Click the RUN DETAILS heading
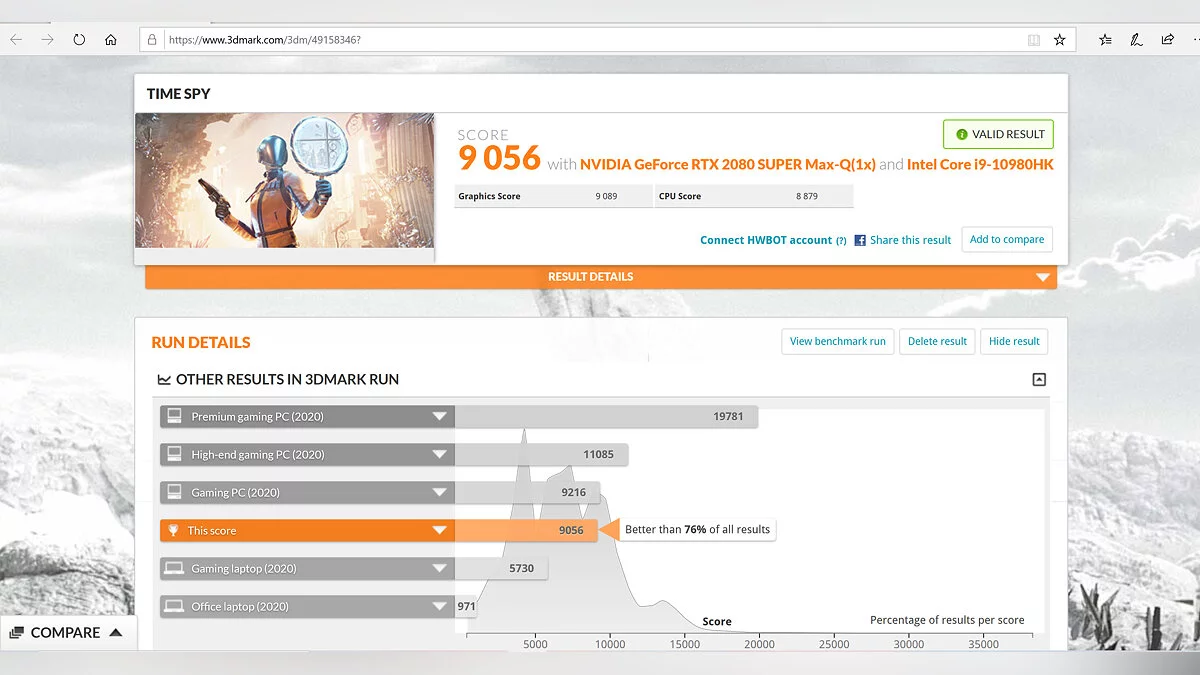 tap(201, 342)
